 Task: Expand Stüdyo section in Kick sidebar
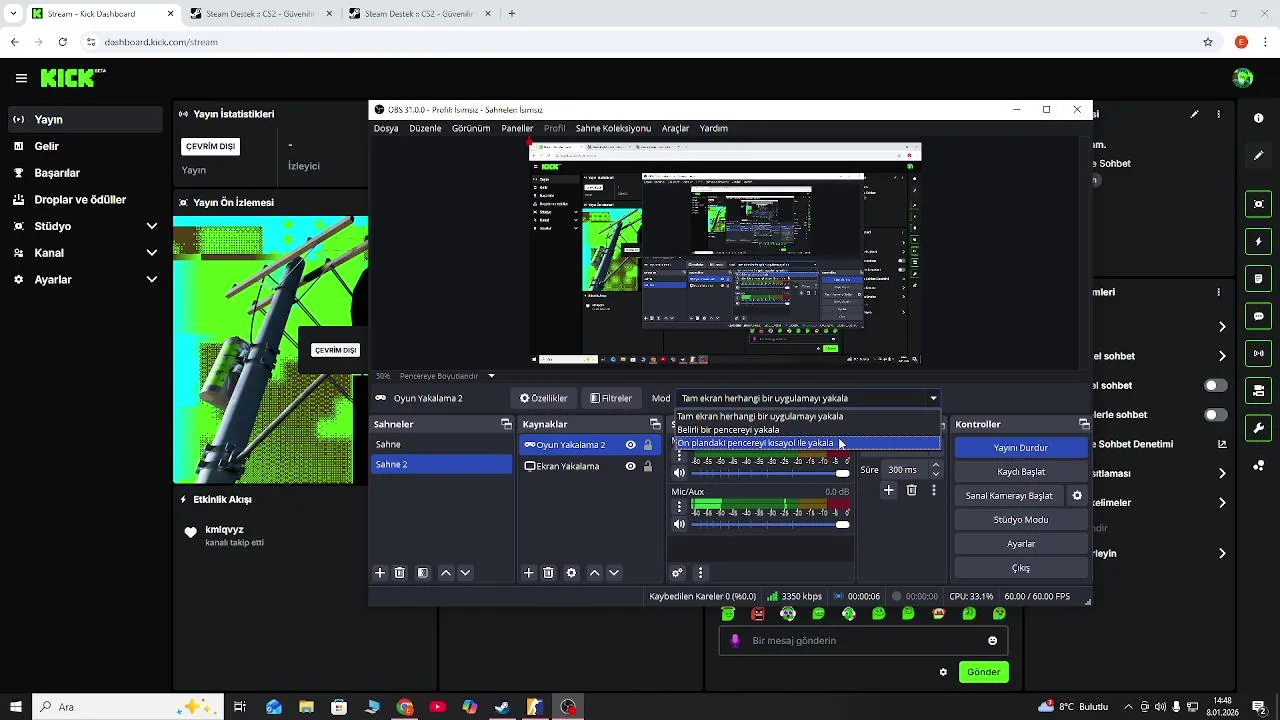pyautogui.click(x=151, y=226)
